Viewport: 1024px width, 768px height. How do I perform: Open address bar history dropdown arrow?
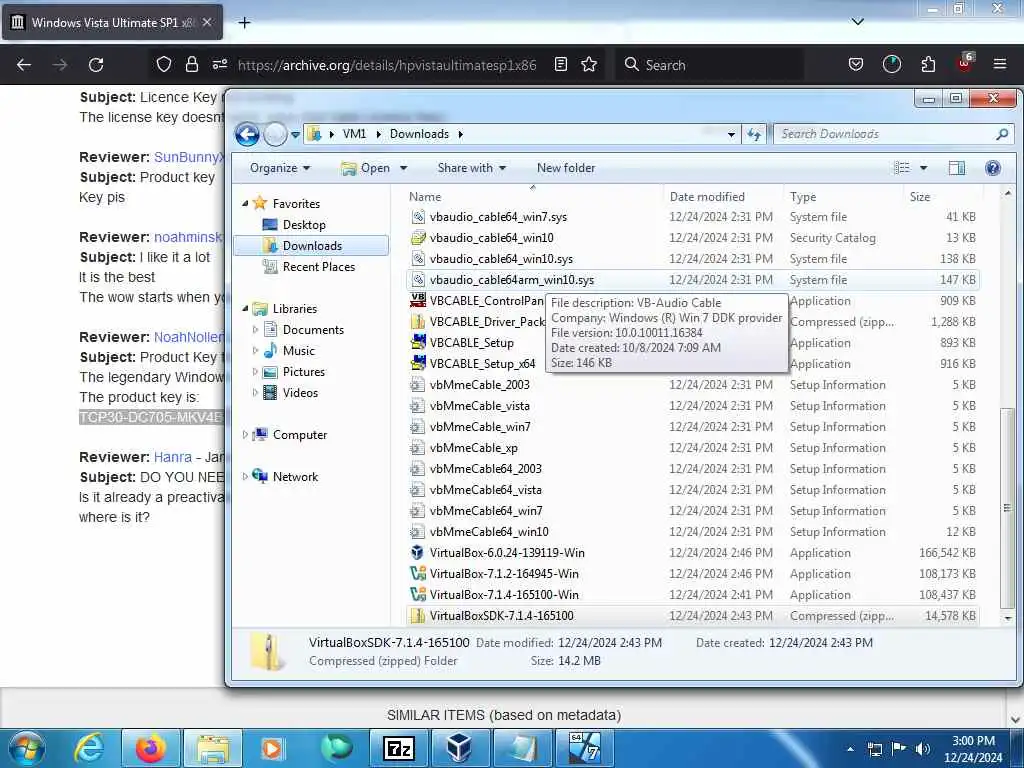click(x=731, y=134)
